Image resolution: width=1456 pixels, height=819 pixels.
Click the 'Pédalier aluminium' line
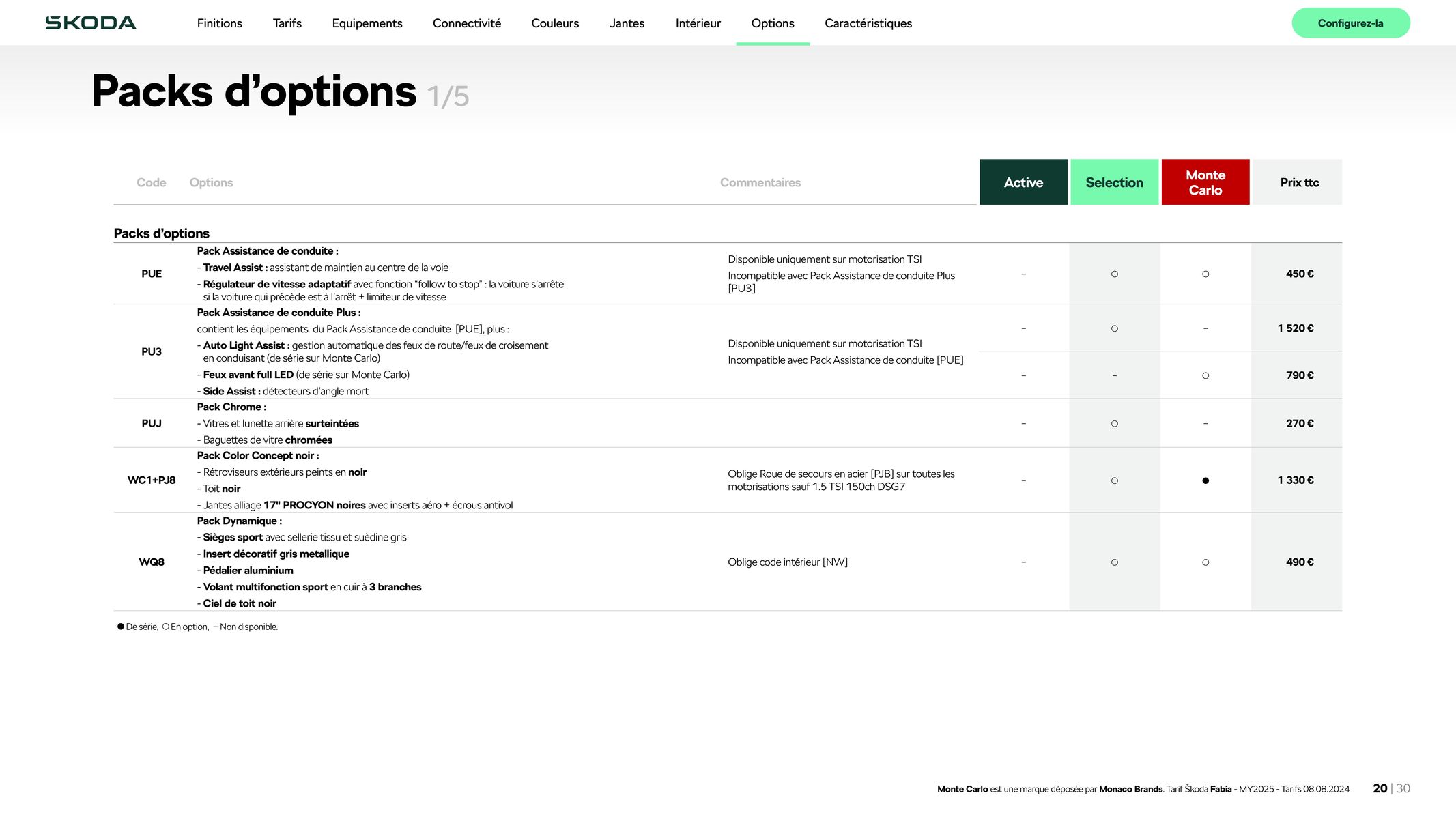tap(245, 571)
